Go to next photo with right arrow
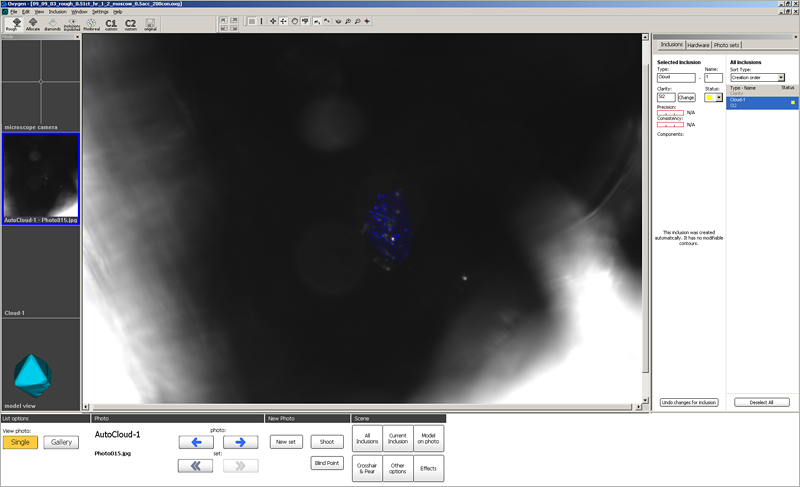The height and width of the screenshot is (487, 800). (x=240, y=442)
